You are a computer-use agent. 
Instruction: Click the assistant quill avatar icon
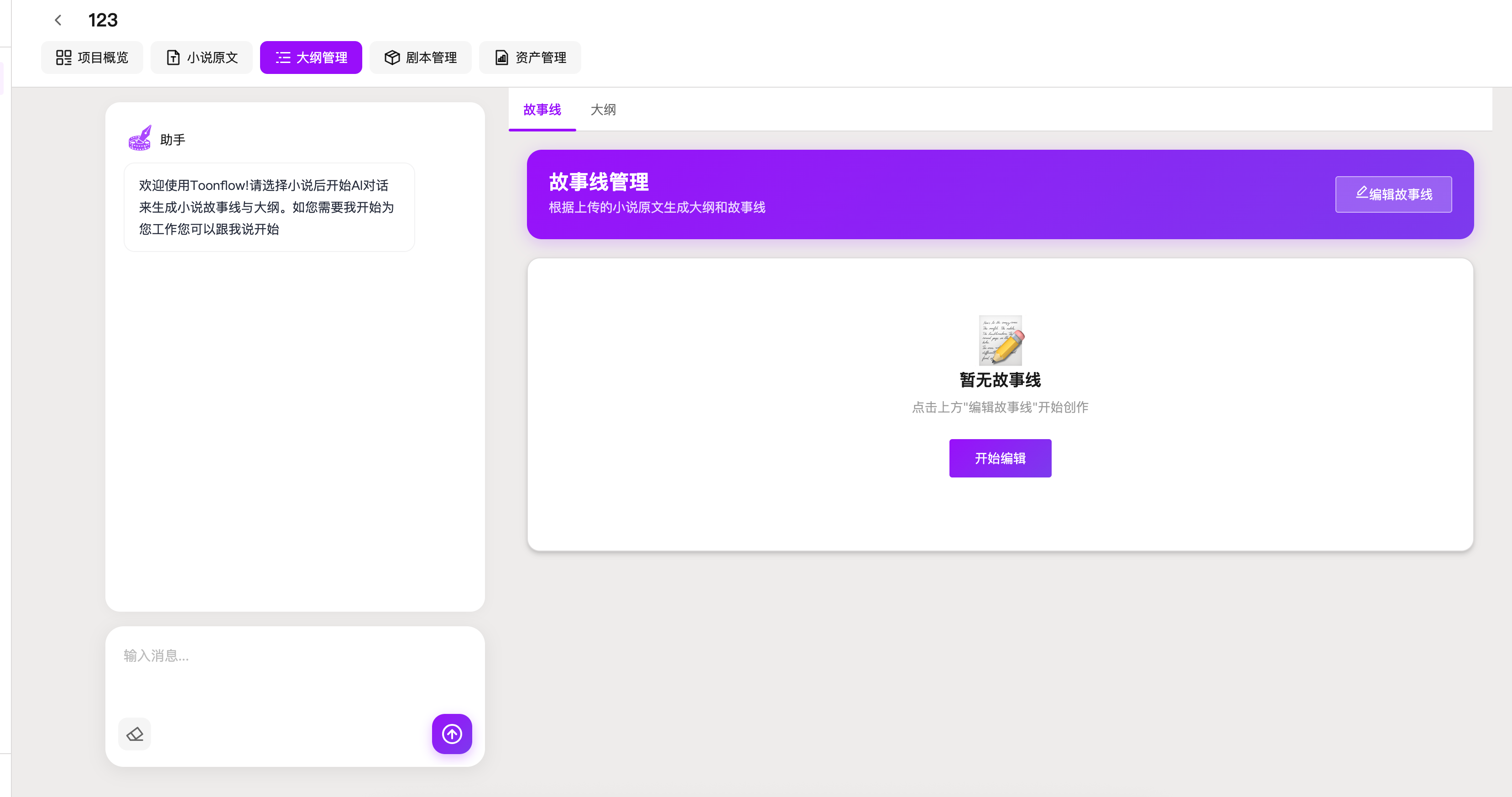140,138
